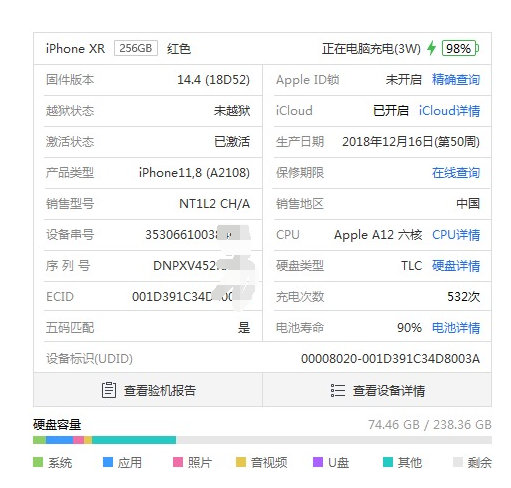The image size is (511, 488).
Task: Click product type iPhone11,8 (A2108)
Action: tap(194, 173)
